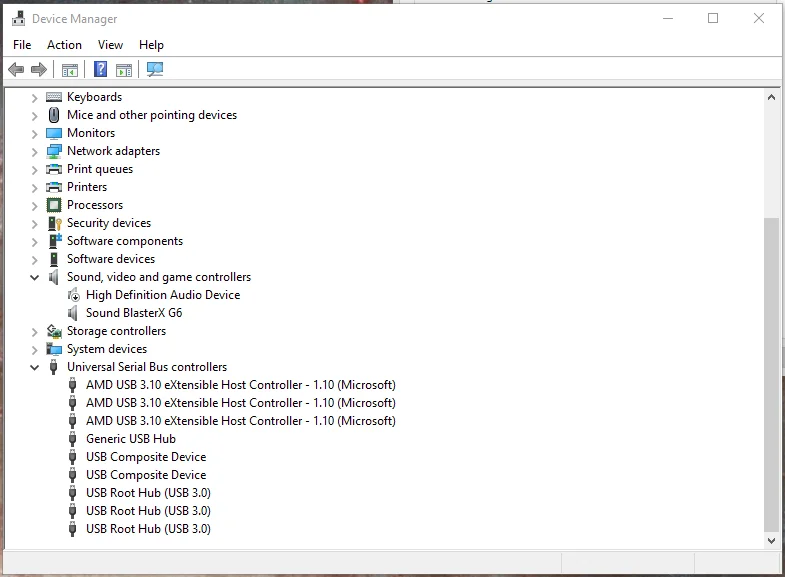Select High Definition Audio Device
The height and width of the screenshot is (577, 785).
tap(163, 295)
